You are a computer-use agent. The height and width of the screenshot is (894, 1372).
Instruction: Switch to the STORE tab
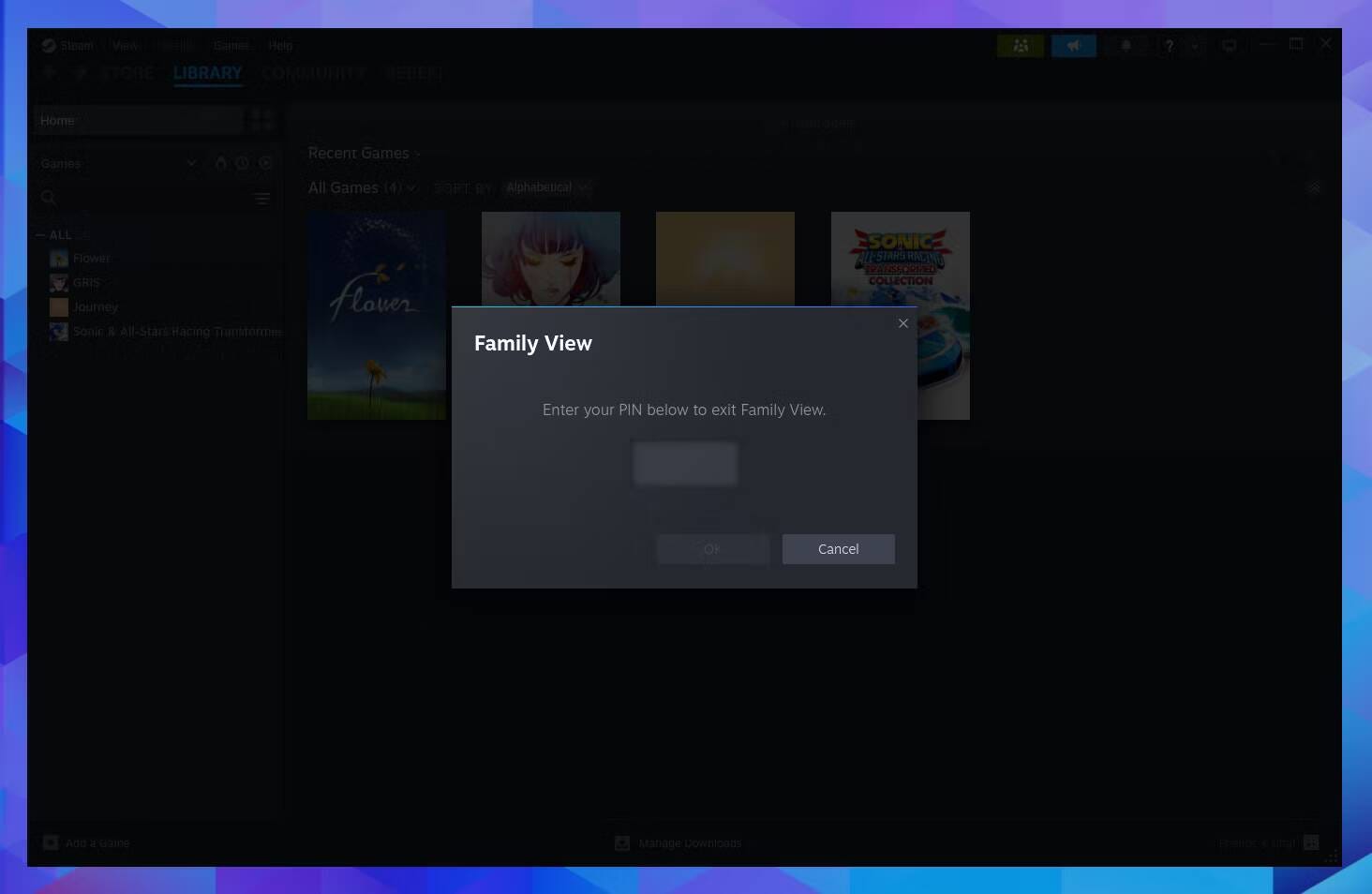click(128, 72)
